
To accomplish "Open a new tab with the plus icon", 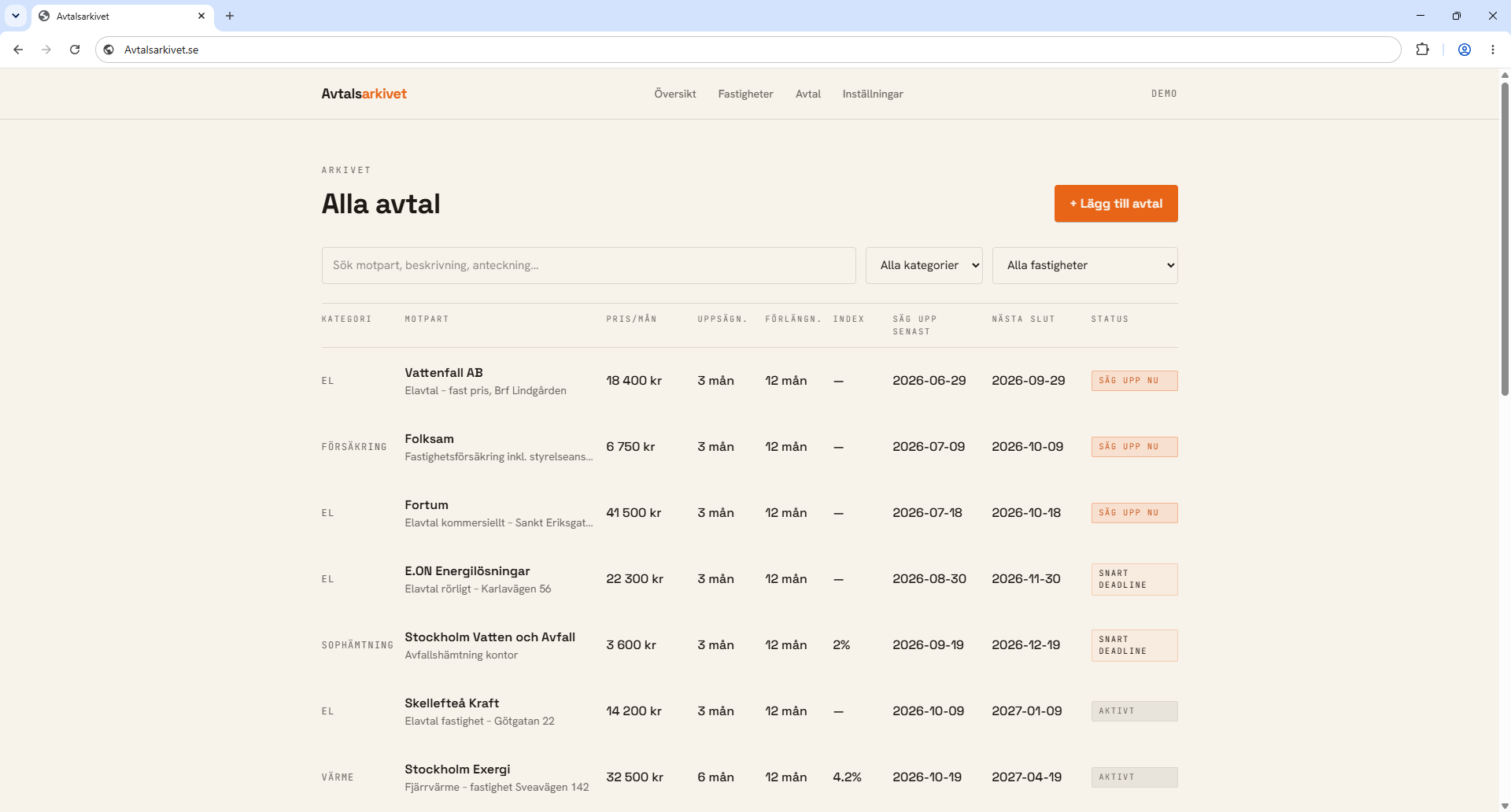I will pyautogui.click(x=230, y=16).
